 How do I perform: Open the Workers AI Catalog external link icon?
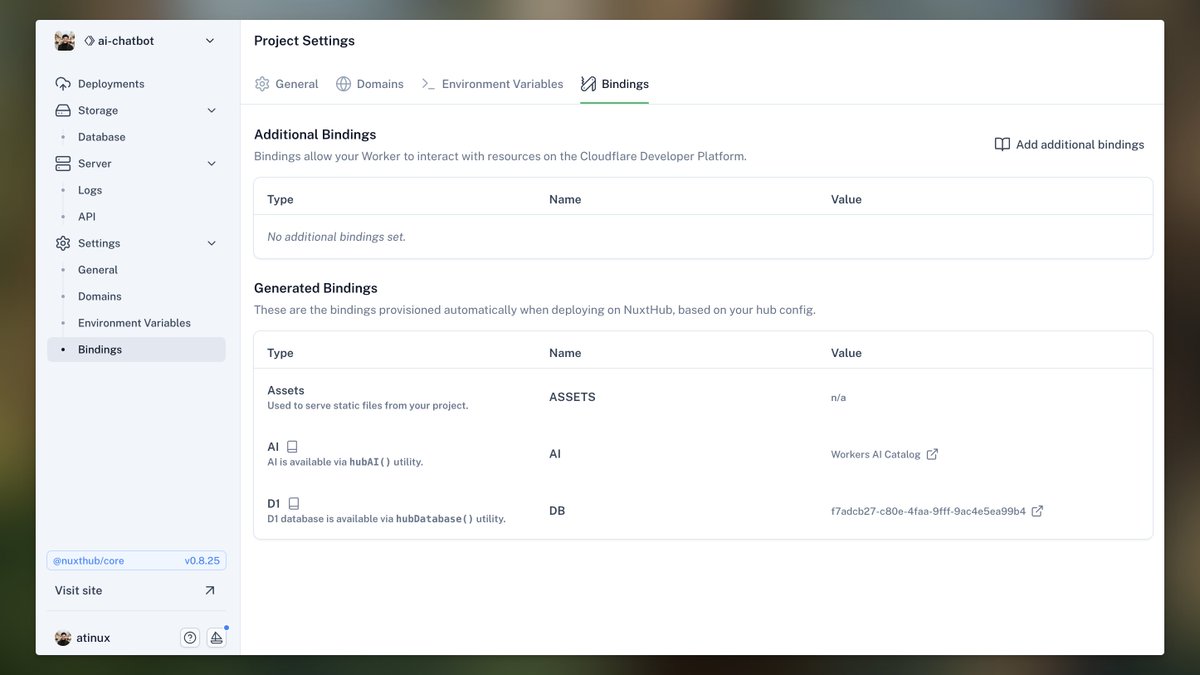[932, 454]
